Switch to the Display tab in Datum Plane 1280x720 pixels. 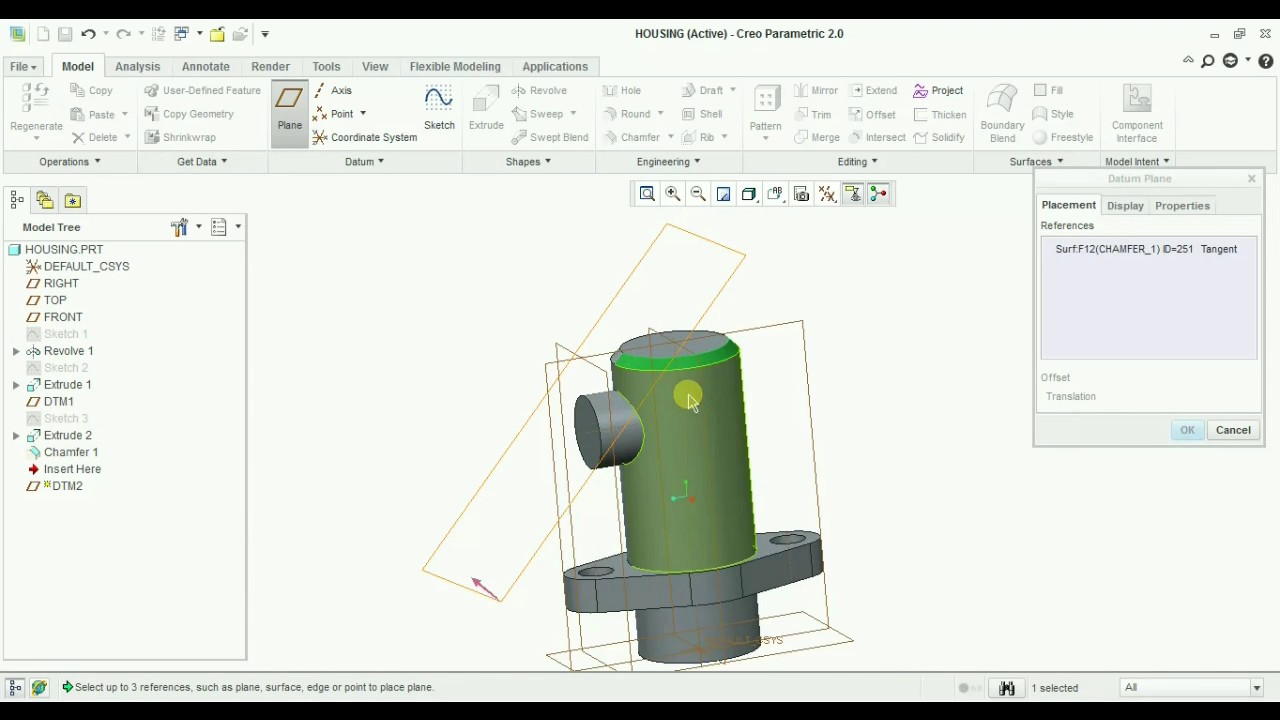click(1125, 205)
